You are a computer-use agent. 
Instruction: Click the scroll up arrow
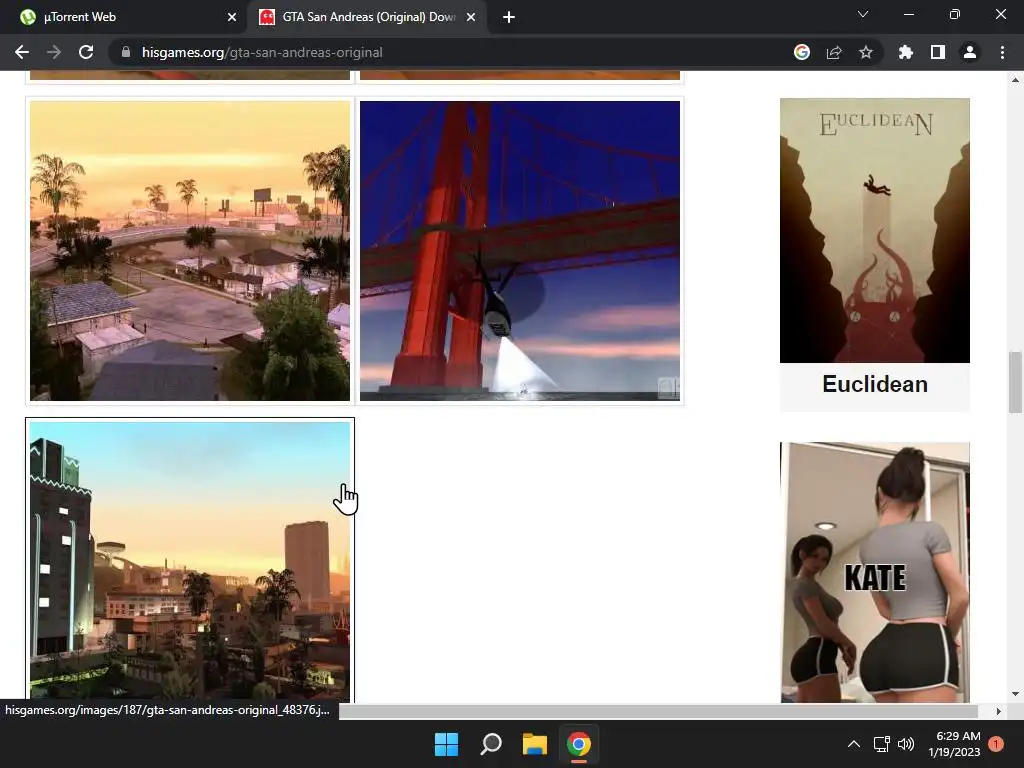[x=1015, y=80]
